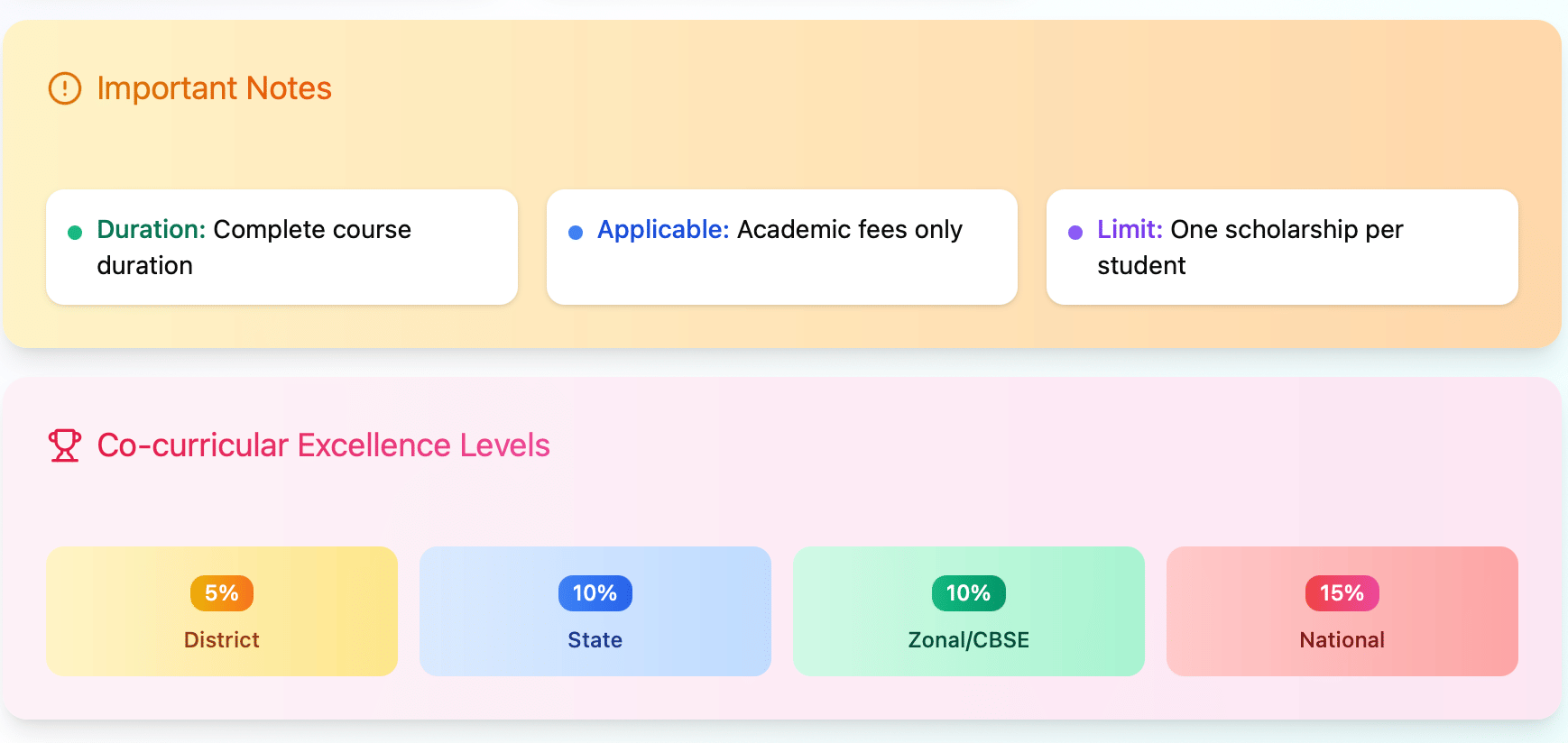Screen dimensions: 1568x743
Task: Choose the Zonal/CBSE level card
Action: click(x=969, y=611)
